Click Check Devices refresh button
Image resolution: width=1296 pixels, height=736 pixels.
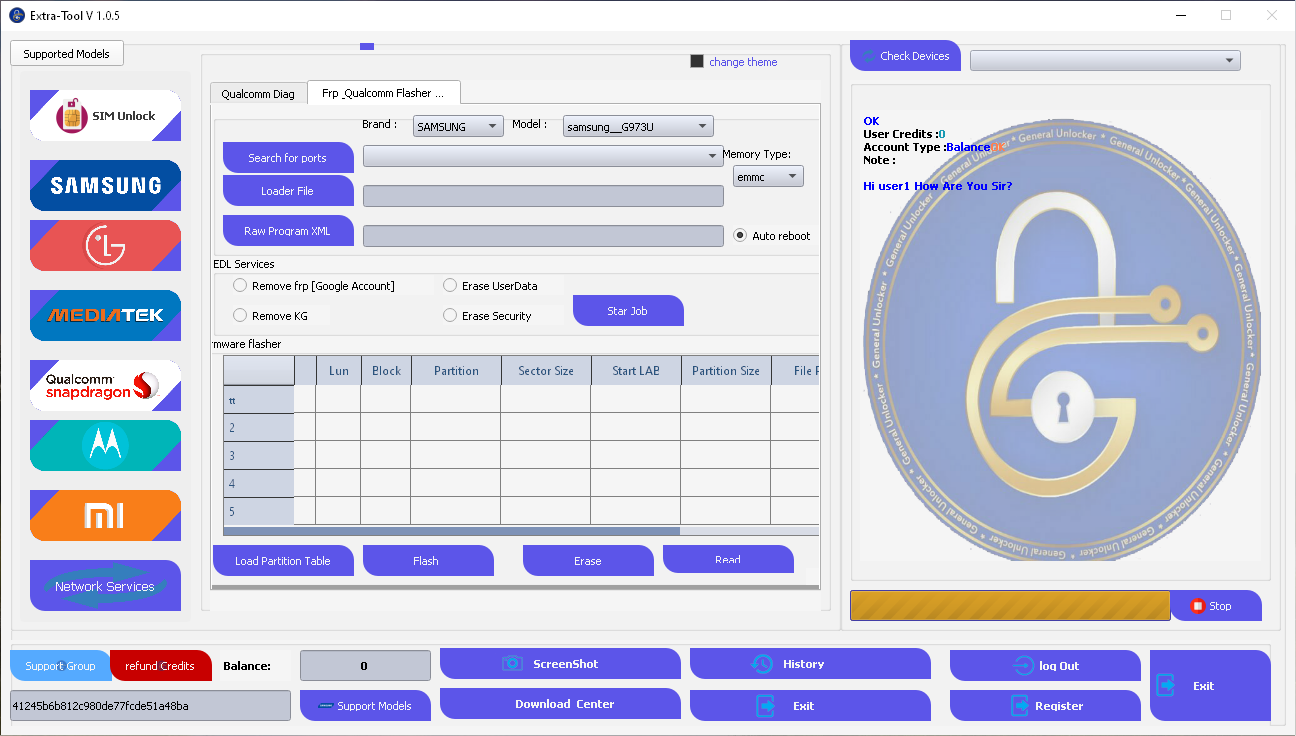click(x=905, y=56)
